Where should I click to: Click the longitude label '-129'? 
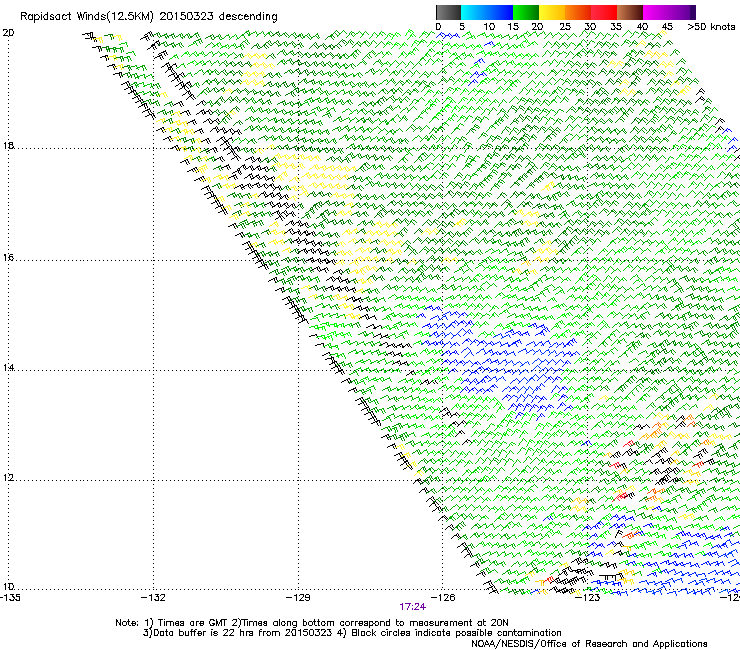[x=298, y=598]
